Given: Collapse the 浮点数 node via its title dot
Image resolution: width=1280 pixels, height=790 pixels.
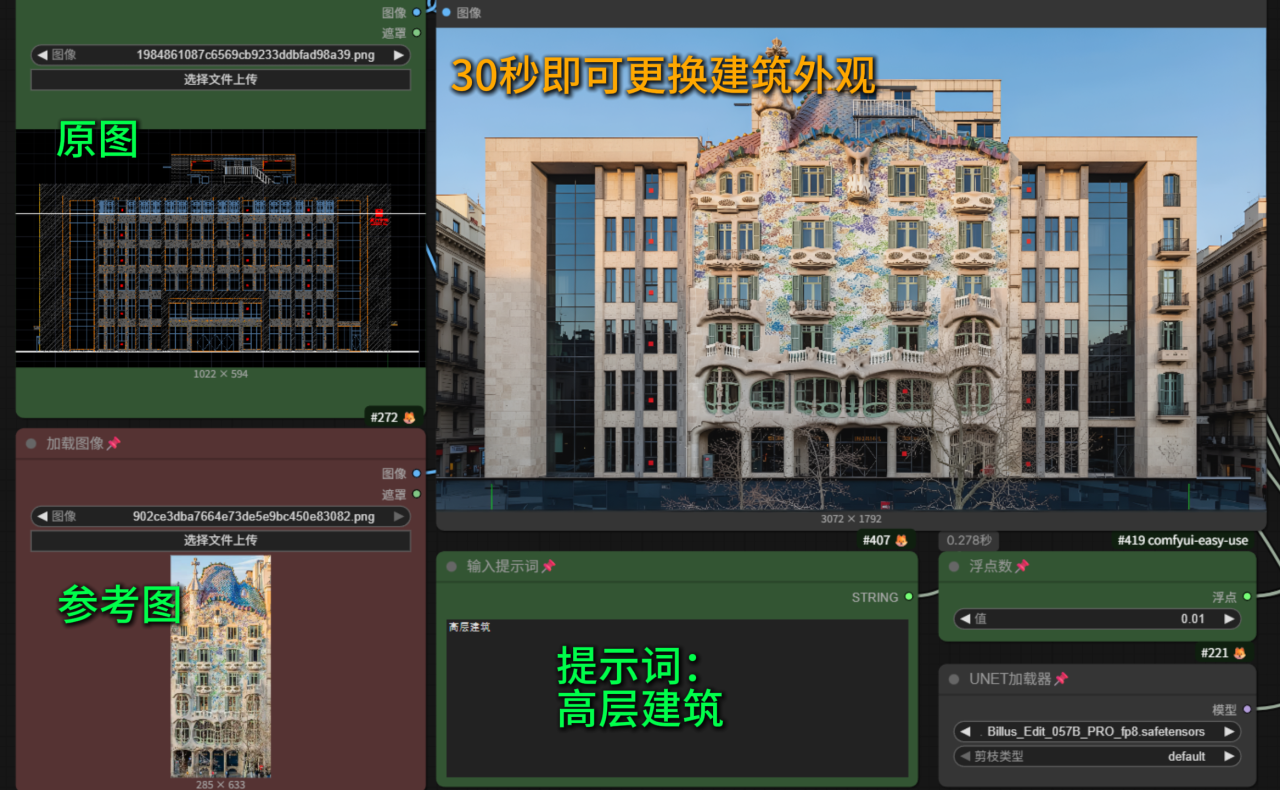Looking at the screenshot, I should [954, 566].
